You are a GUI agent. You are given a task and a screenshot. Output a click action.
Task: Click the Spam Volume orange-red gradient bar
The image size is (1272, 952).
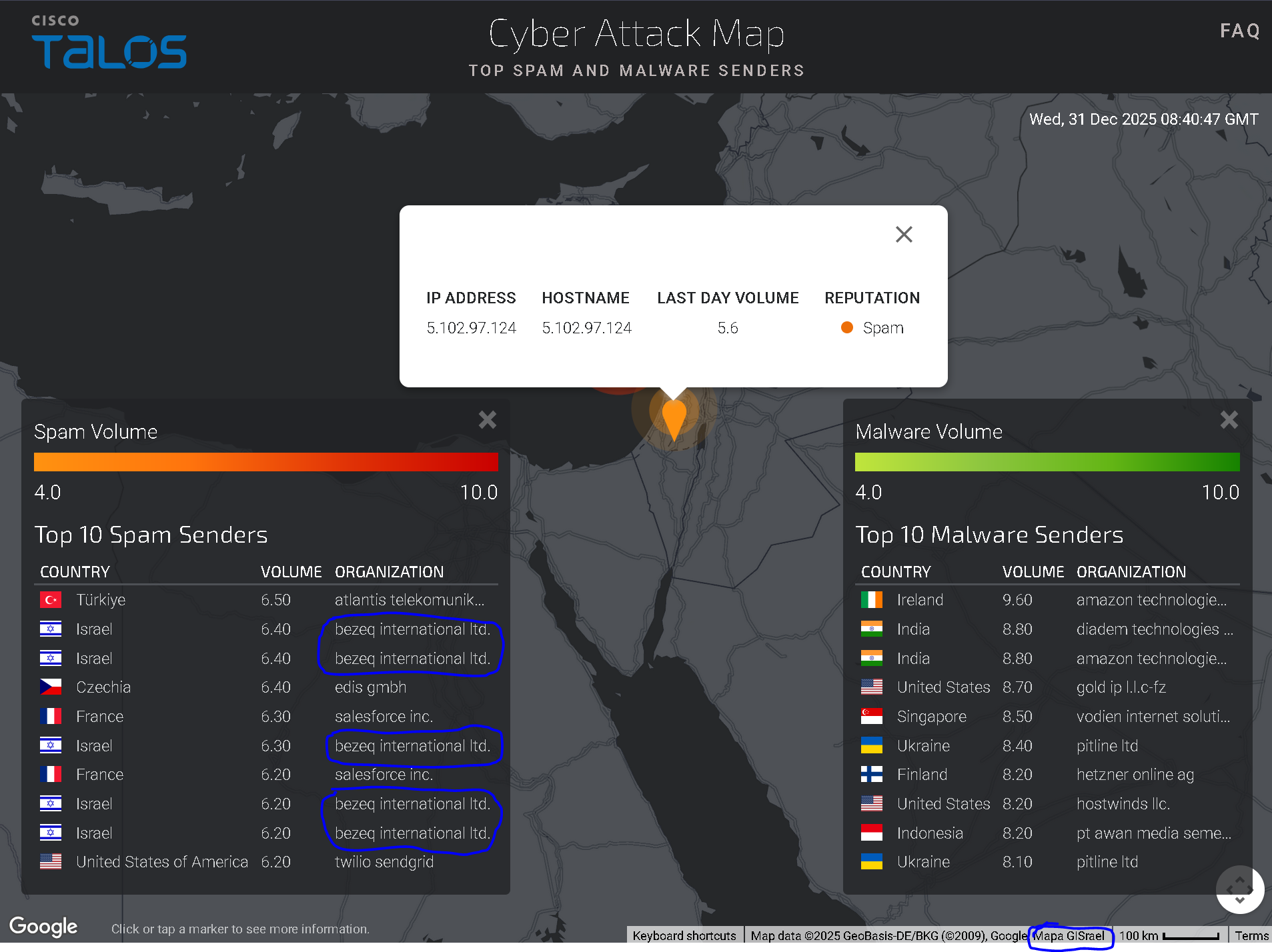266,462
